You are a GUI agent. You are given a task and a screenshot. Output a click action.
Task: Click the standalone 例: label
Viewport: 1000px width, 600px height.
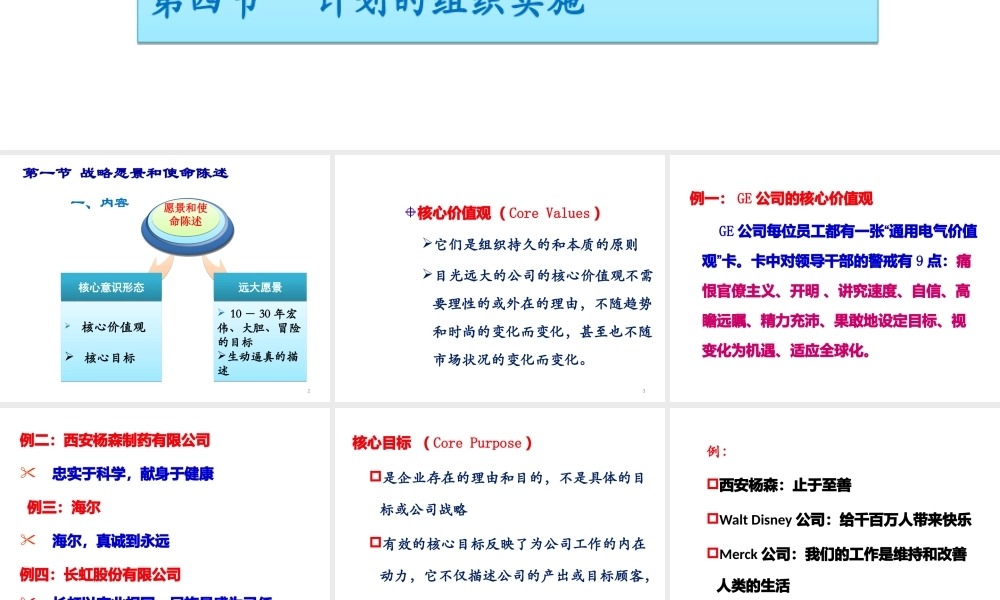click(717, 451)
